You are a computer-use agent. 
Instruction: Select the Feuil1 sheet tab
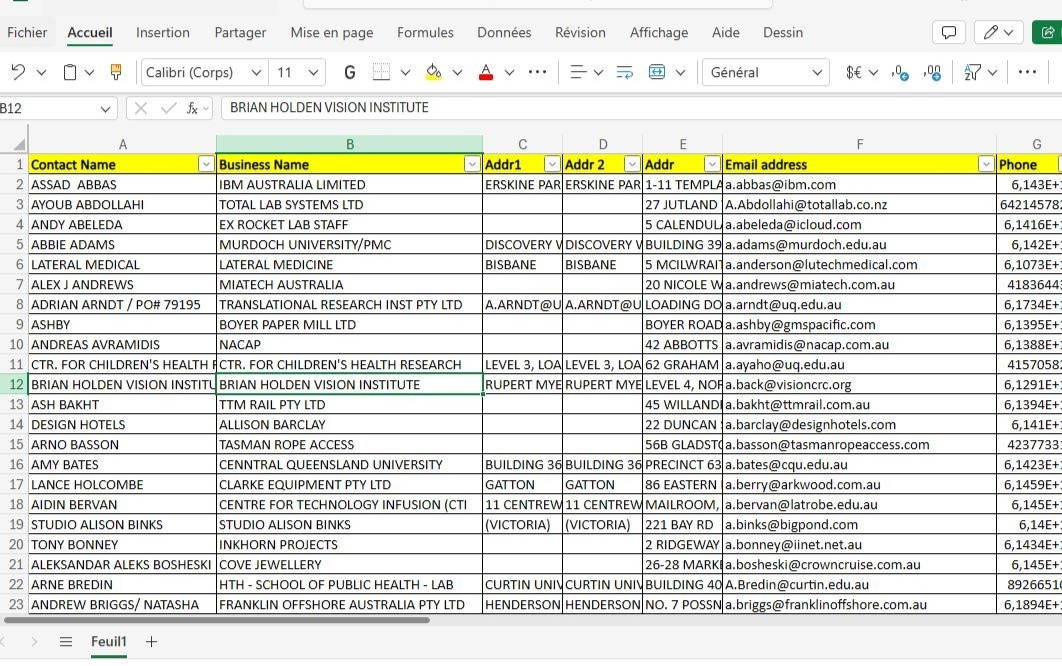pos(109,642)
